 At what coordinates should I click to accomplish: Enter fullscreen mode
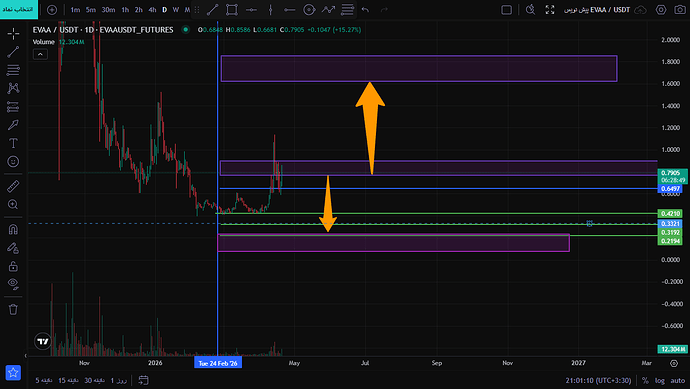[x=550, y=10]
